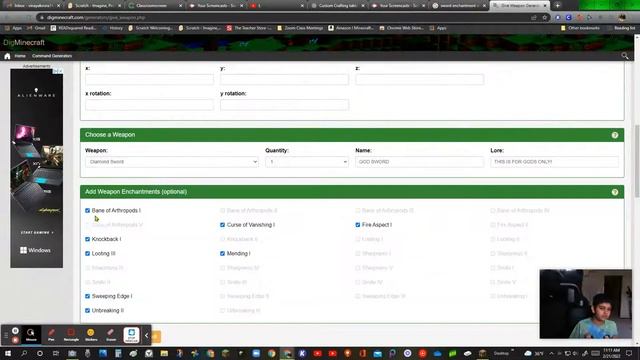This screenshot has width=640, height=360.
Task: Open the Command Generators menu item
Action: tap(52, 56)
